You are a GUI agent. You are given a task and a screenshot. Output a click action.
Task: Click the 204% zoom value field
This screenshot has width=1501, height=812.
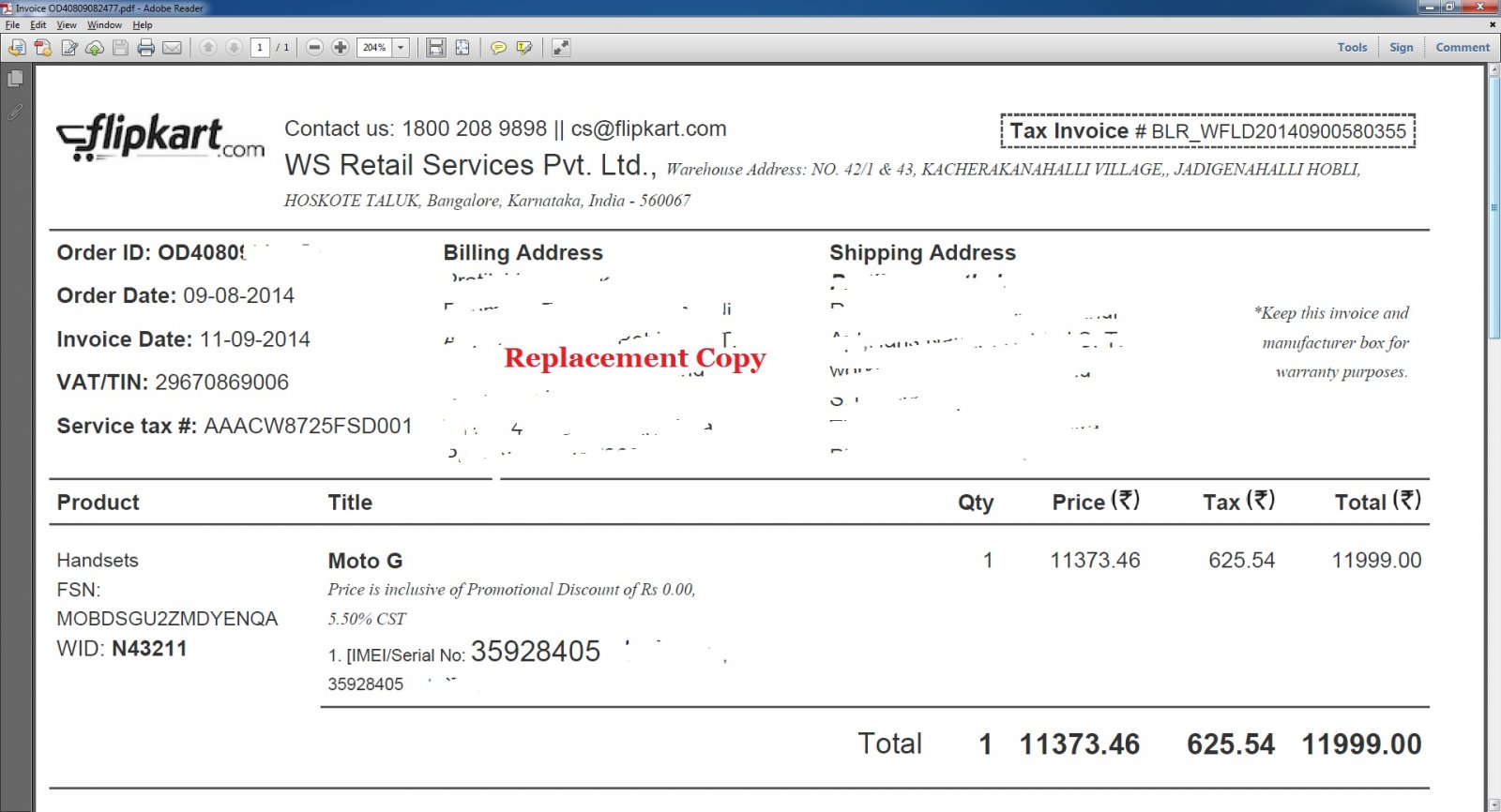pos(374,48)
